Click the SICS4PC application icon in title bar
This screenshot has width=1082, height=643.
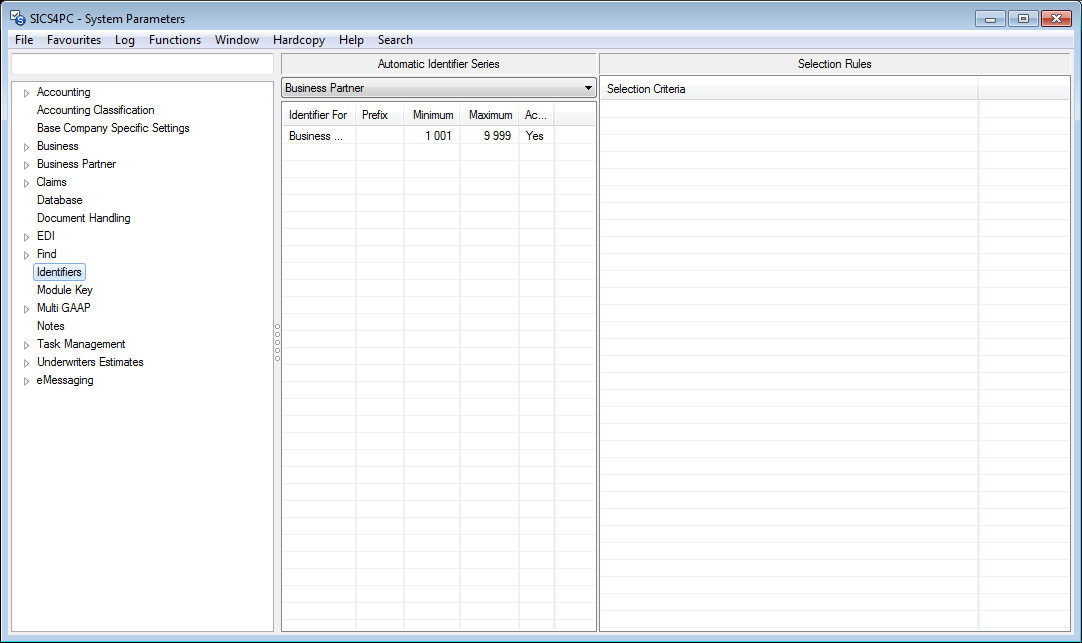pyautogui.click(x=17, y=18)
